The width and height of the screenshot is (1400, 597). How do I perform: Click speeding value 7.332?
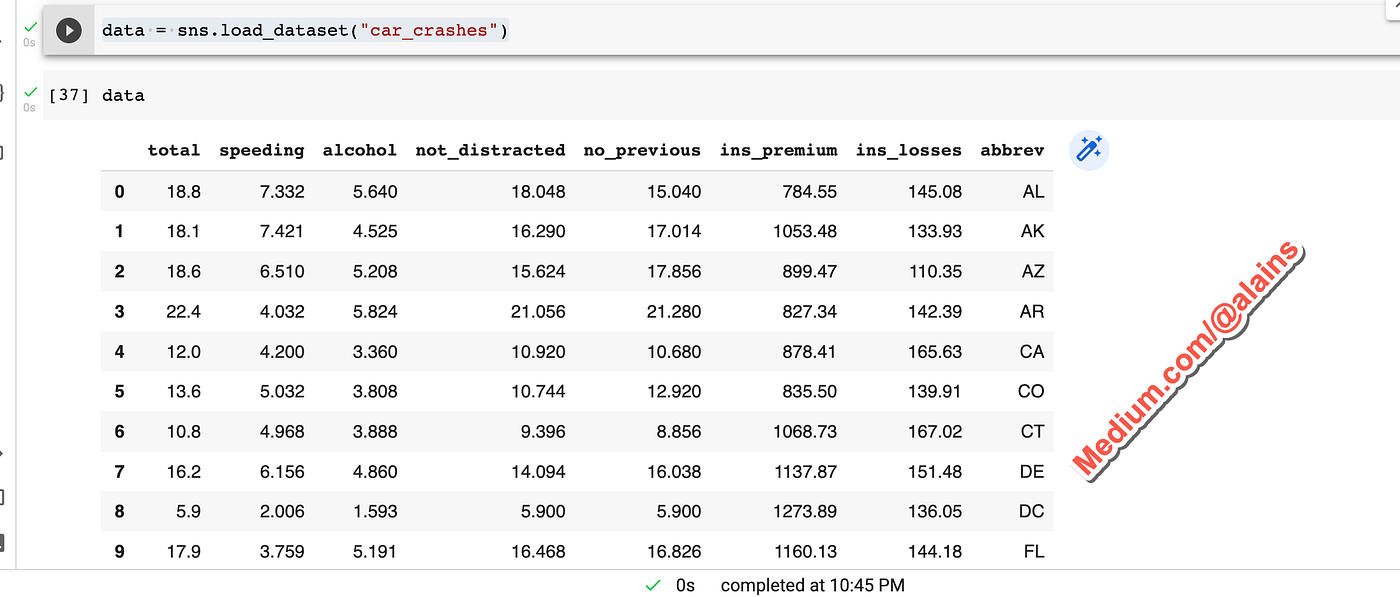pyautogui.click(x=281, y=191)
